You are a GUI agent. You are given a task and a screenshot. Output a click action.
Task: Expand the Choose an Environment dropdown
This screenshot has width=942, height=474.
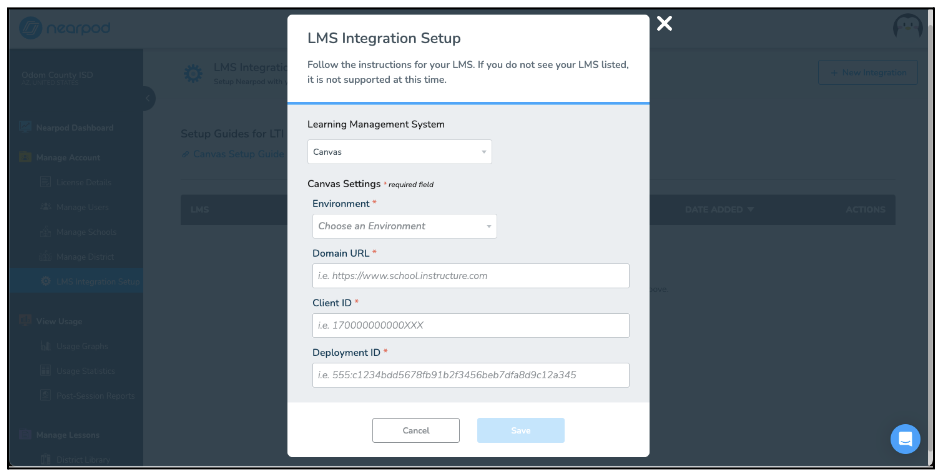404,226
